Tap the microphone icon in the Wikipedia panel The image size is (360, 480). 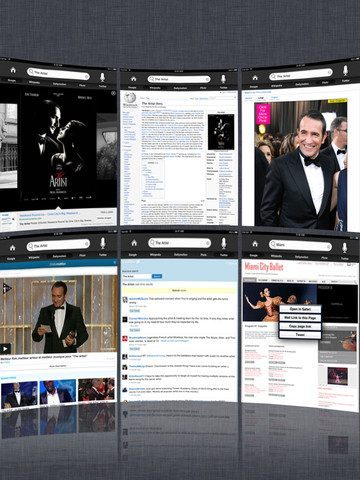pyautogui.click(x=223, y=79)
